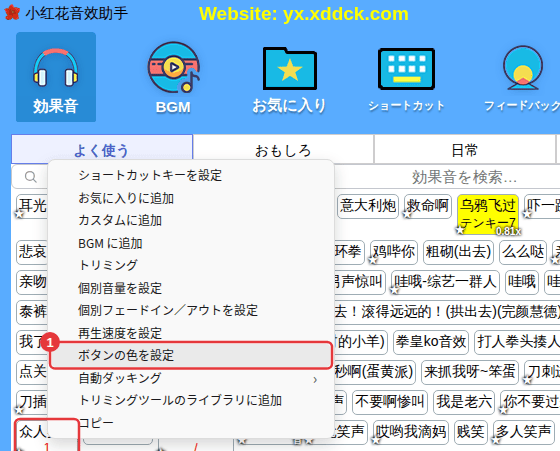
Task: Toggle favorite star on 多人笑声 button
Action: pyautogui.click(x=496, y=440)
